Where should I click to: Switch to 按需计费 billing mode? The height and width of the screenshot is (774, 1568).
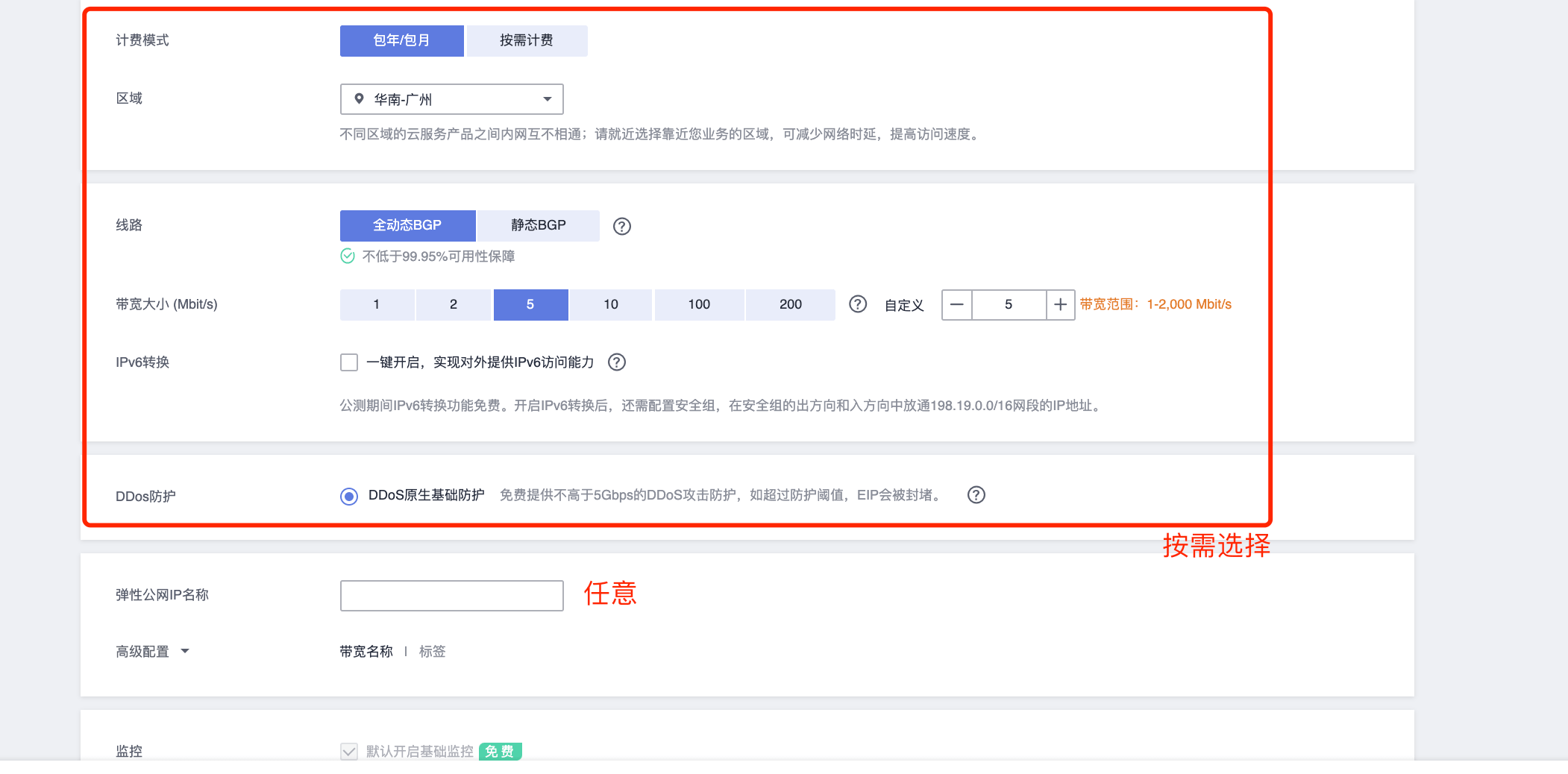527,41
